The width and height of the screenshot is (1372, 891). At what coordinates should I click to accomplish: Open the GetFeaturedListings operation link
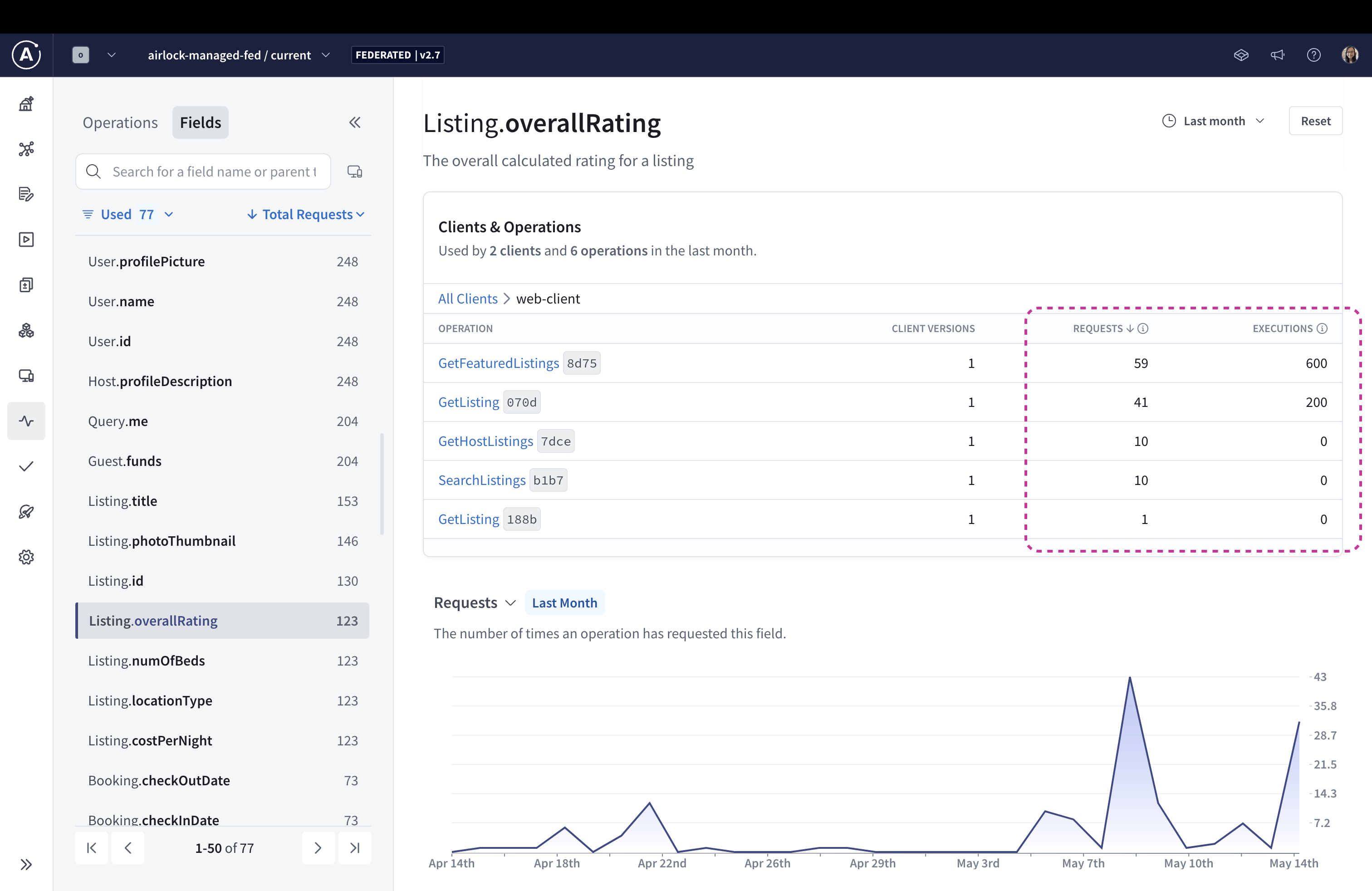point(498,362)
